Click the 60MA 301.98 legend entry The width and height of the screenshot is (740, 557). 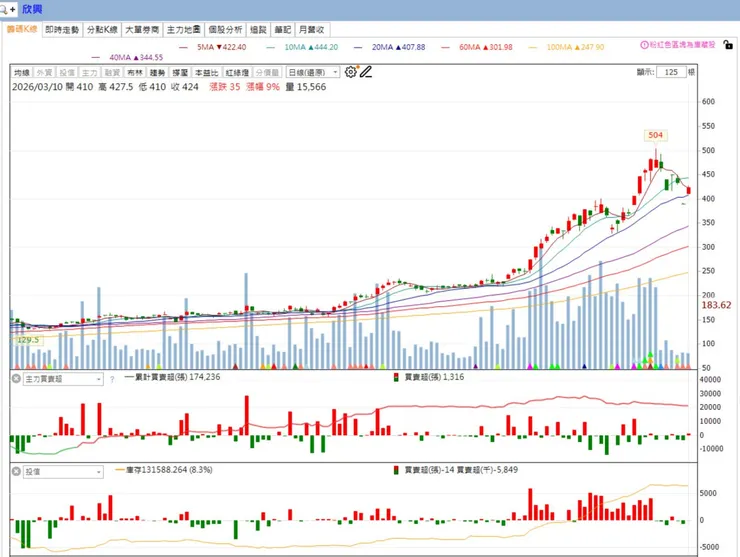(x=477, y=47)
